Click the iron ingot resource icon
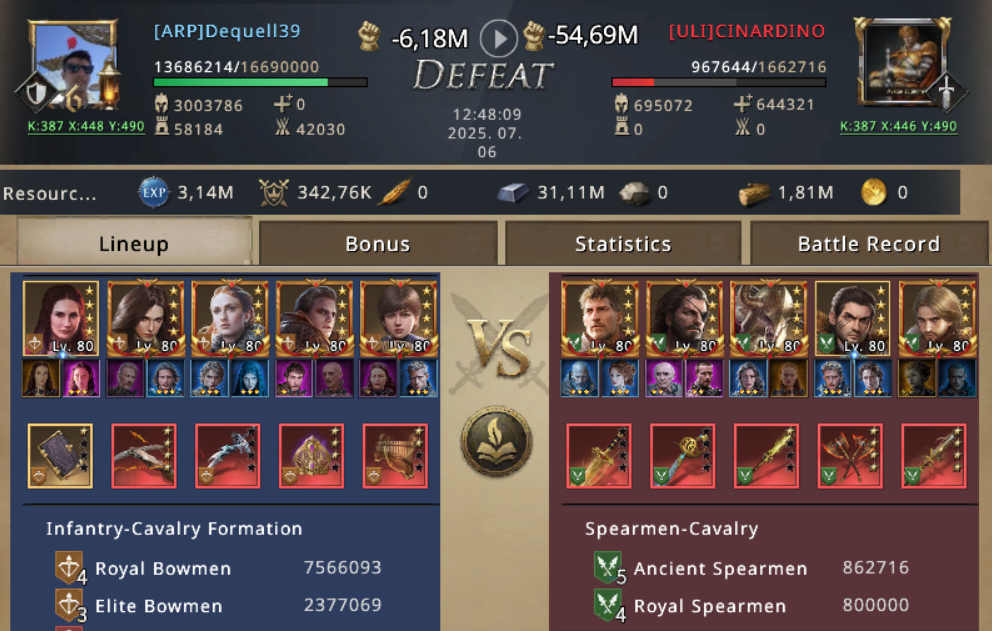 pos(513,192)
